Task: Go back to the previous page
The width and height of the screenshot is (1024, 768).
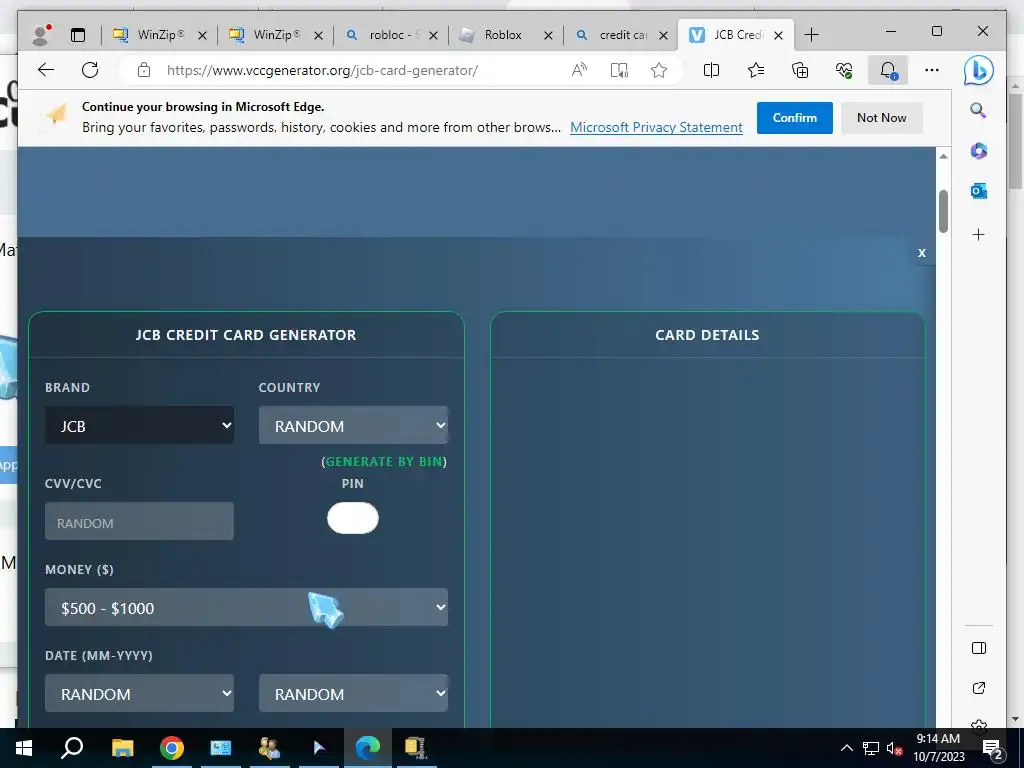Action: [46, 70]
